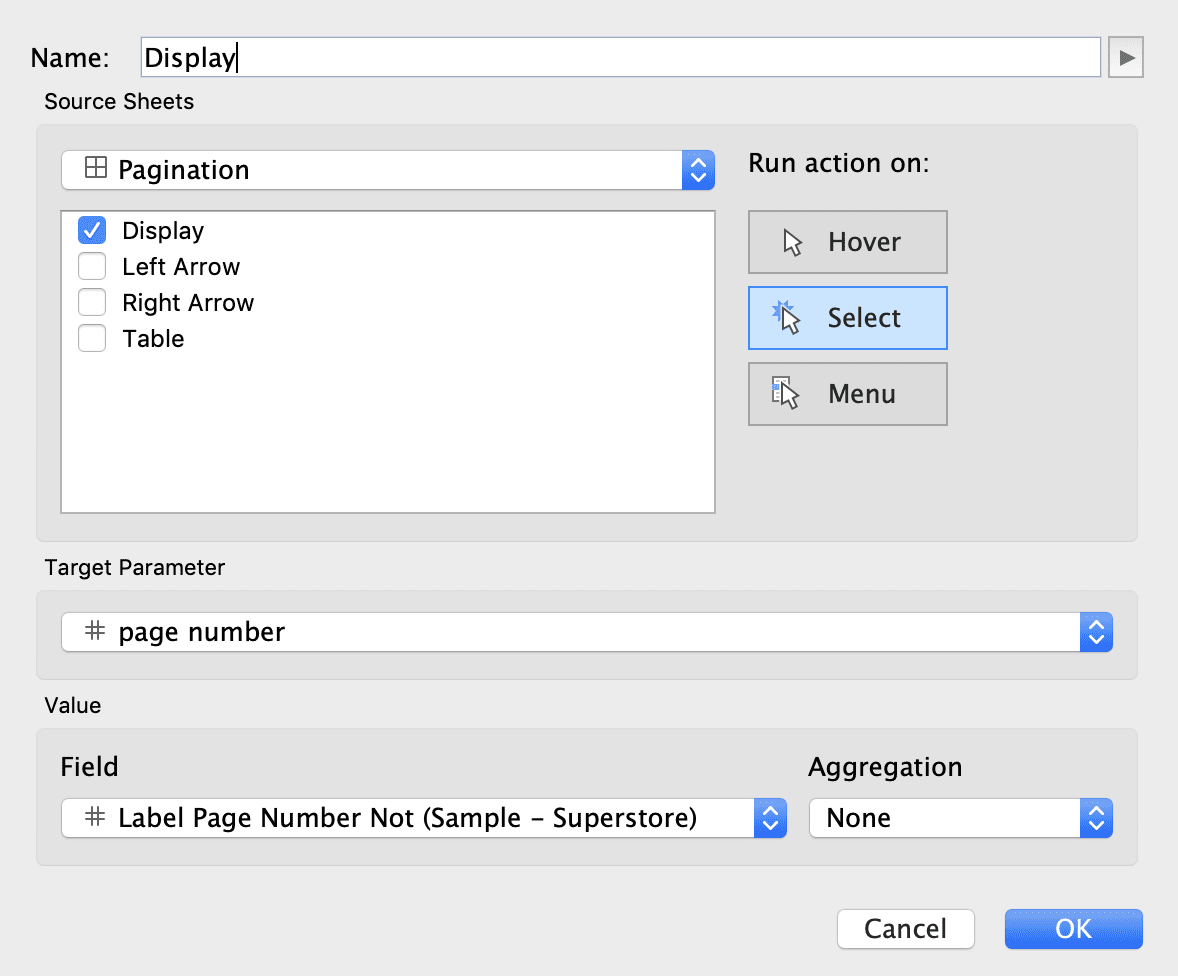Screen dimensions: 1178x976
Task: Dismiss the dialog with Cancel
Action: 905,929
